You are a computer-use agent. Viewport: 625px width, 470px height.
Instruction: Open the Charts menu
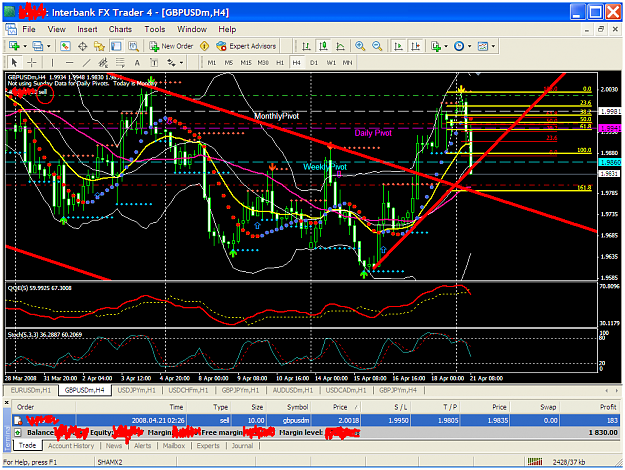[x=120, y=29]
